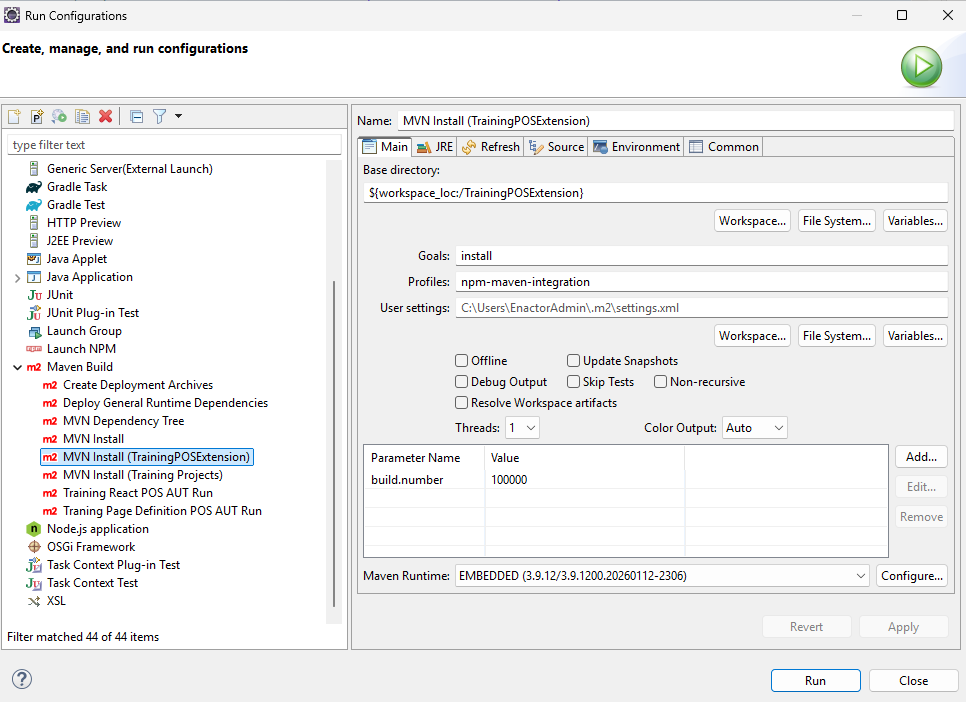Click the Add... parameter button

click(x=921, y=457)
